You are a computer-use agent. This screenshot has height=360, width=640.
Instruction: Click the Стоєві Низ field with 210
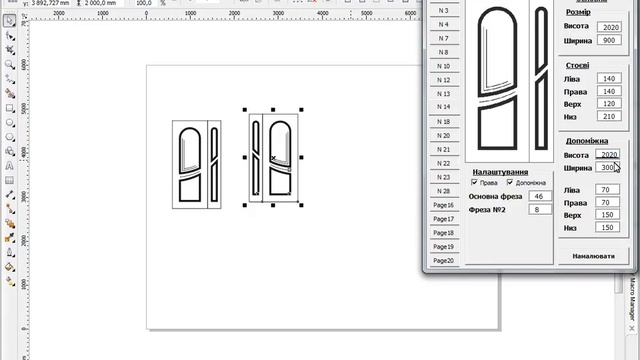[x=609, y=117]
